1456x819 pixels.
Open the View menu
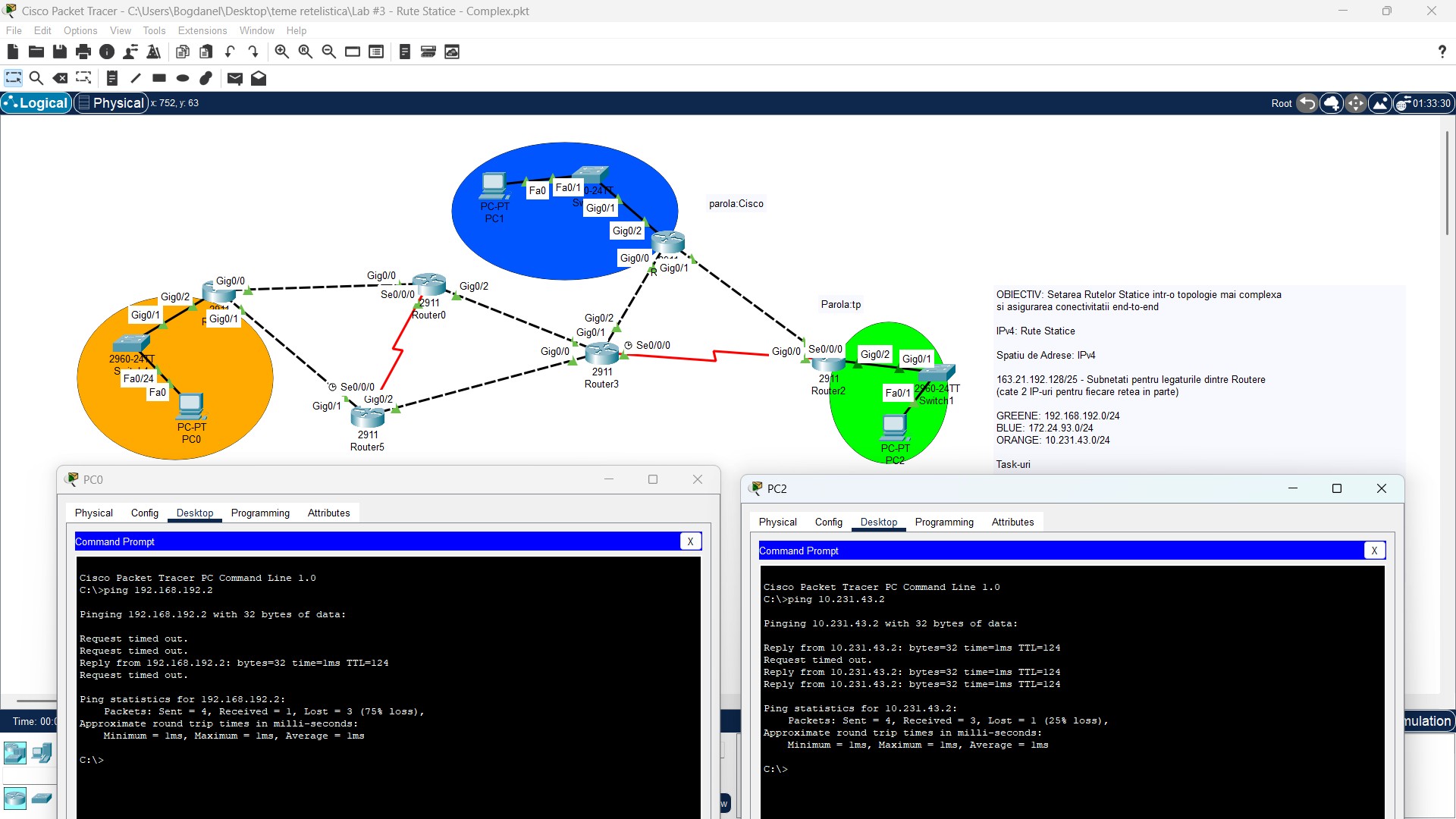(x=121, y=30)
